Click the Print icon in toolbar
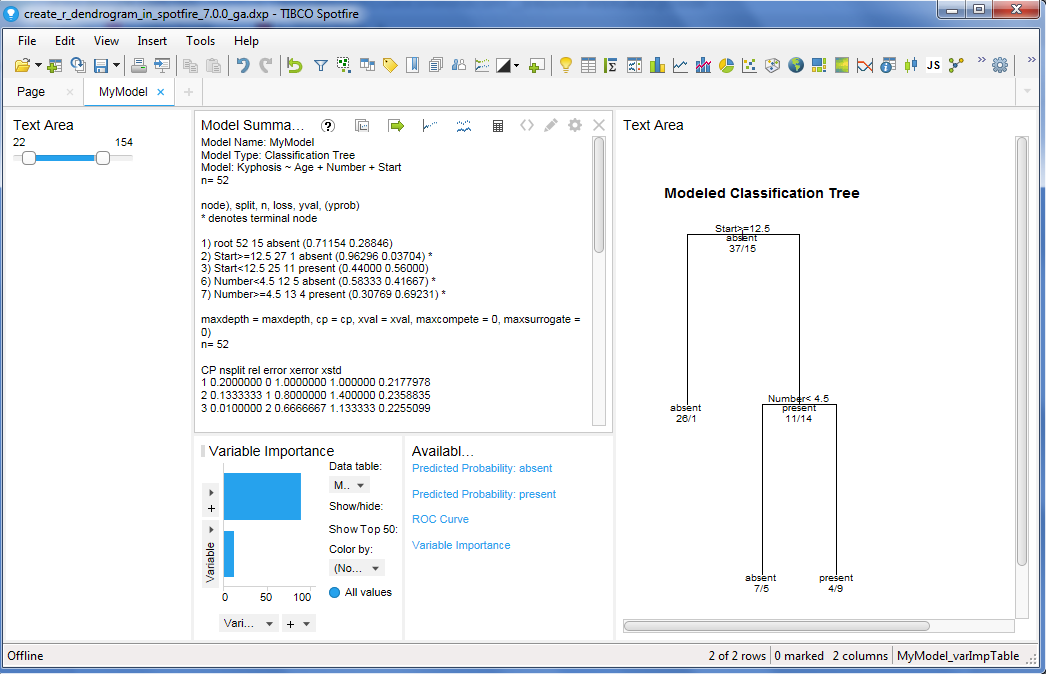Image resolution: width=1046 pixels, height=674 pixels. pos(139,65)
